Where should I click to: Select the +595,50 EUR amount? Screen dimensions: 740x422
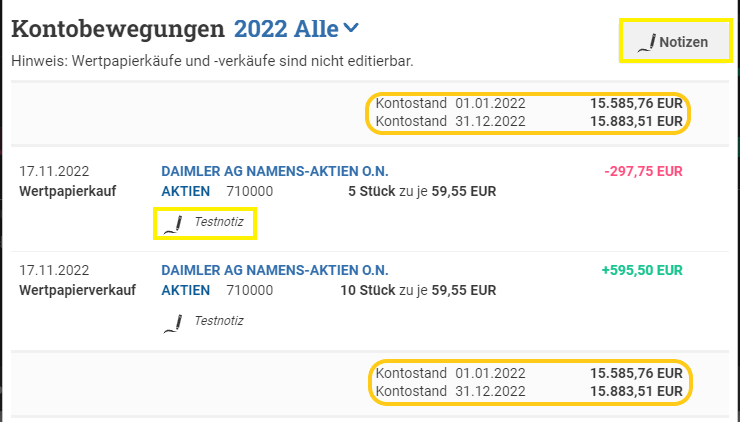(x=642, y=270)
